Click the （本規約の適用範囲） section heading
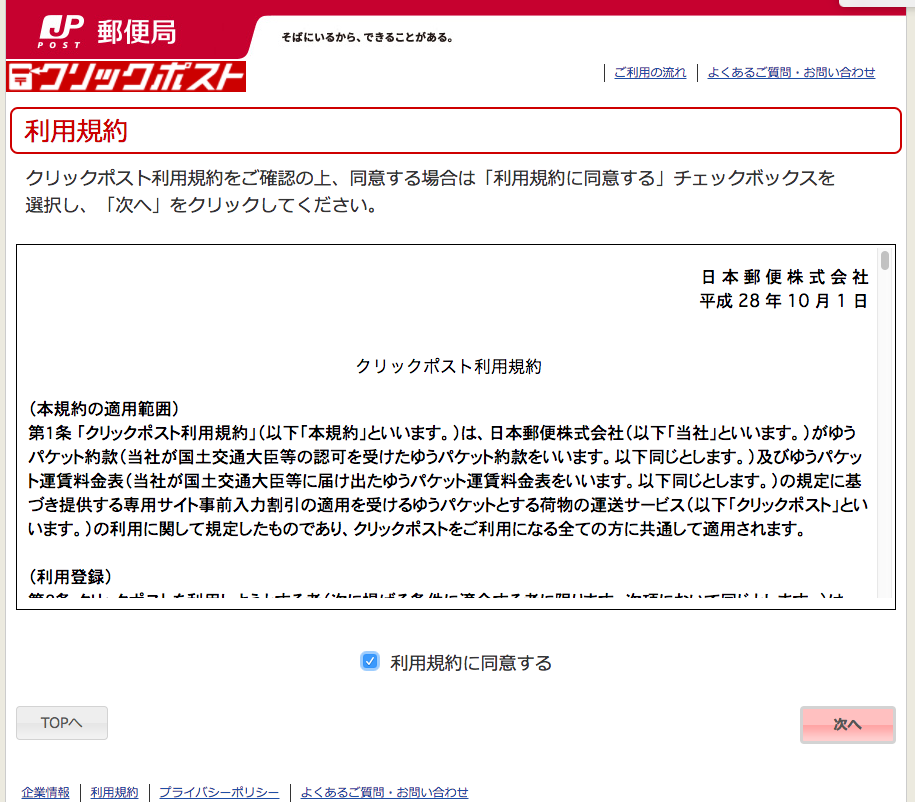This screenshot has width=915, height=802. pyautogui.click(x=104, y=409)
